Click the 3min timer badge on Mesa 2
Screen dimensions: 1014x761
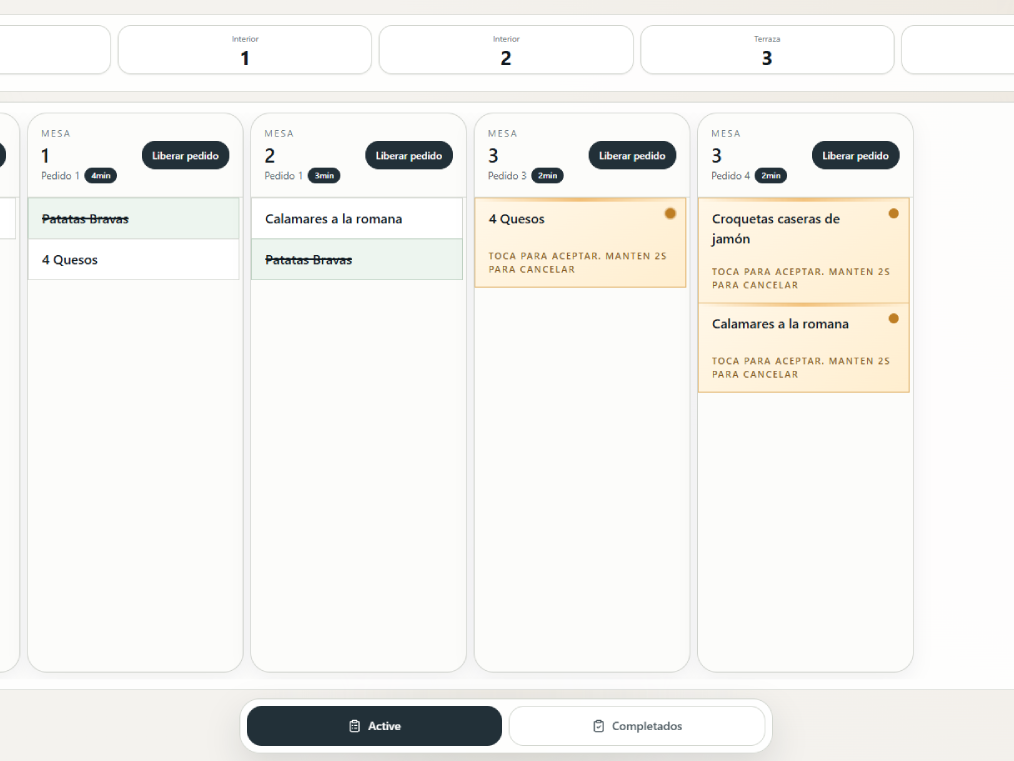[x=324, y=176]
